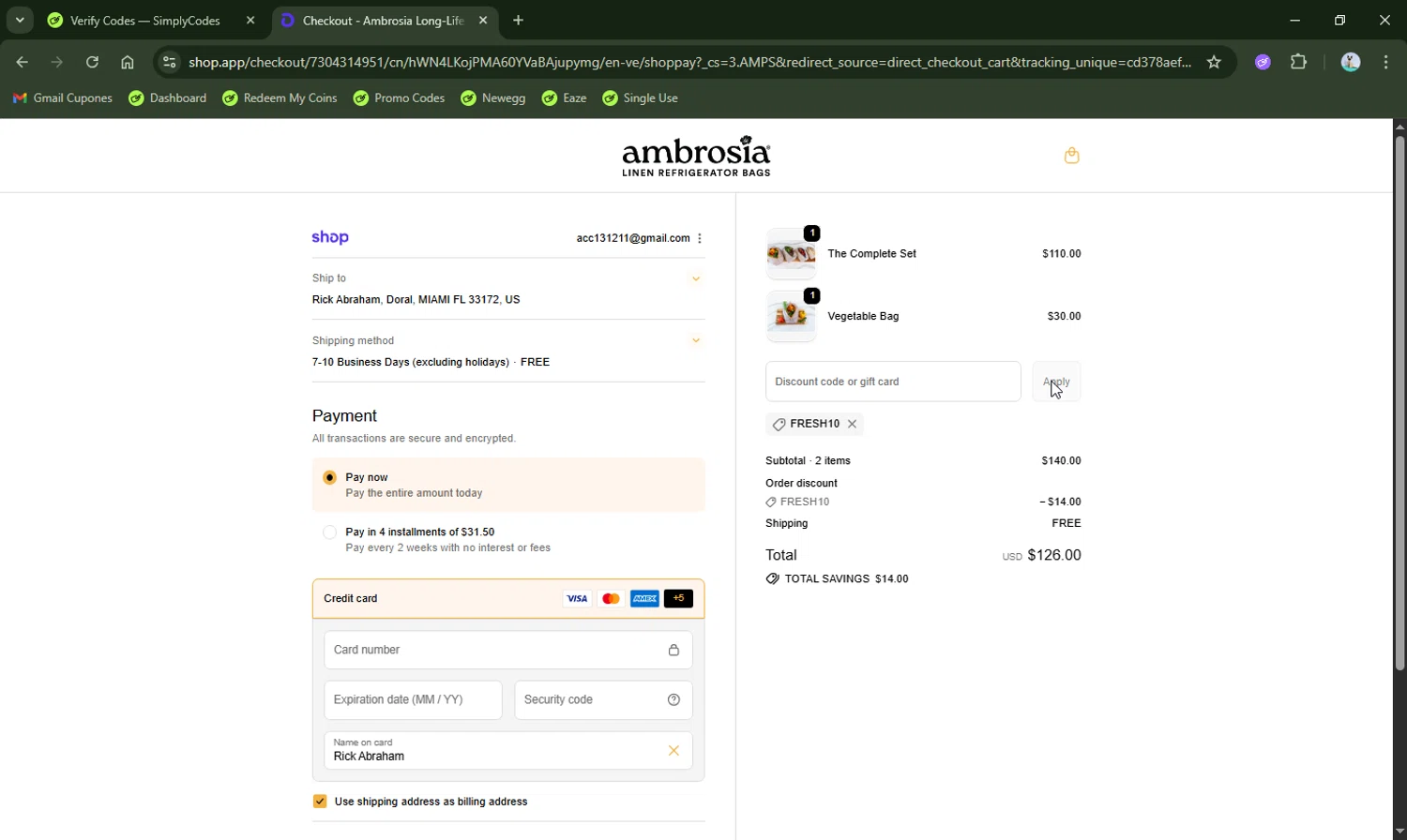Viewport: 1407px width, 840px height.
Task: Expand the Shipping method section
Action: (696, 340)
